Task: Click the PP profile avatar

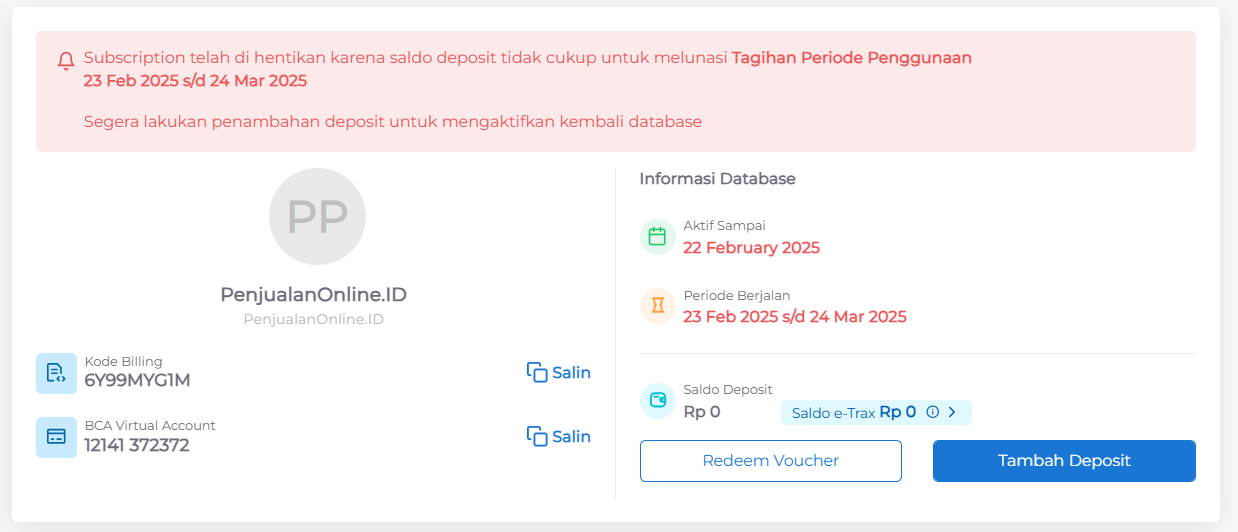Action: [317, 216]
